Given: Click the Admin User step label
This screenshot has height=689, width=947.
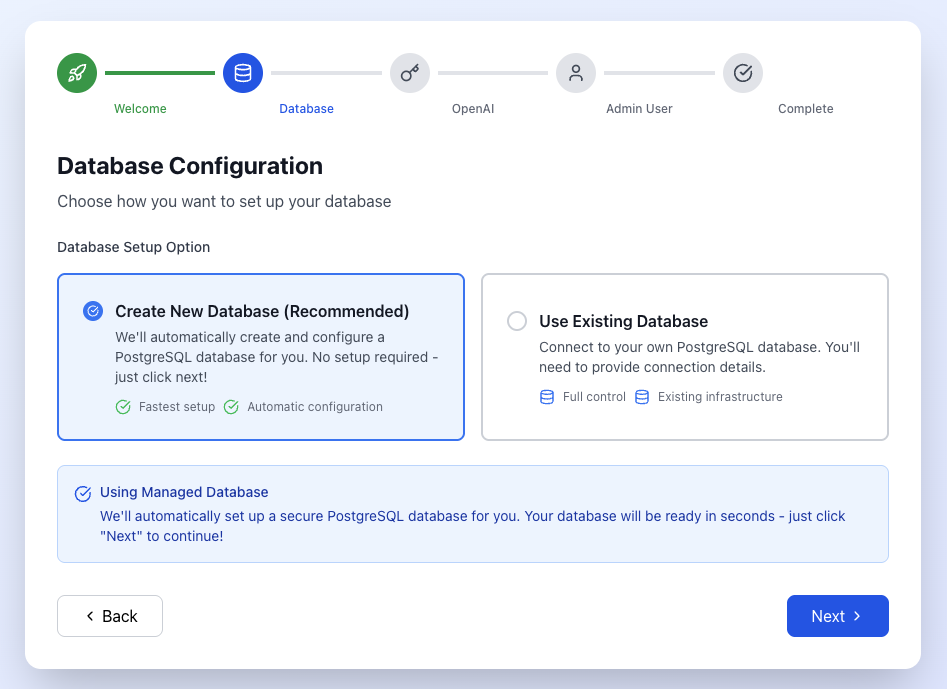Looking at the screenshot, I should click(639, 108).
